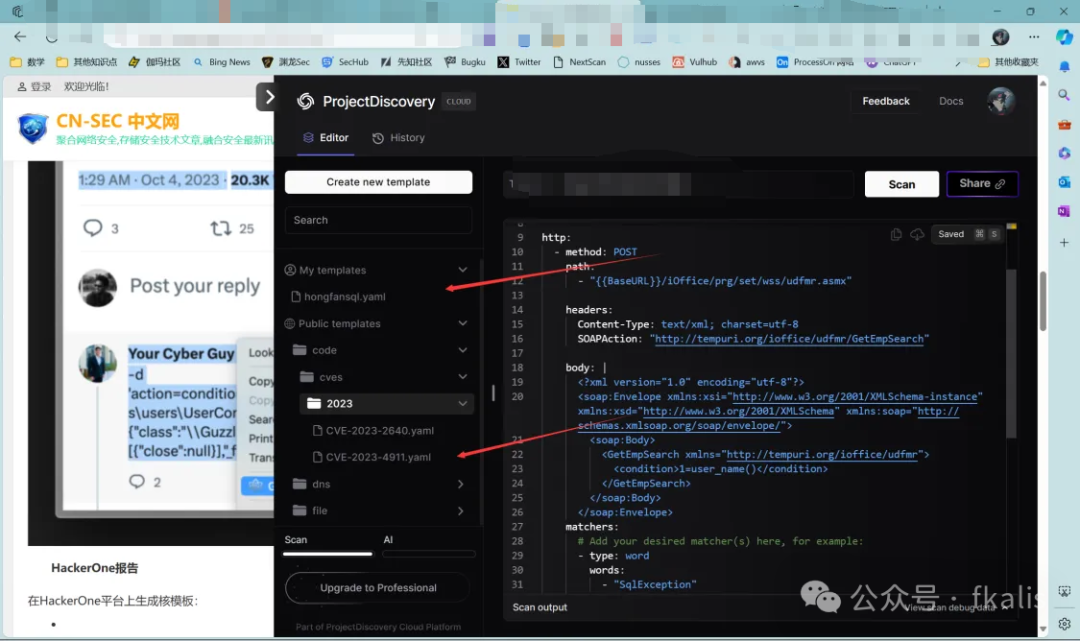Click the Post your reply field

click(195, 286)
